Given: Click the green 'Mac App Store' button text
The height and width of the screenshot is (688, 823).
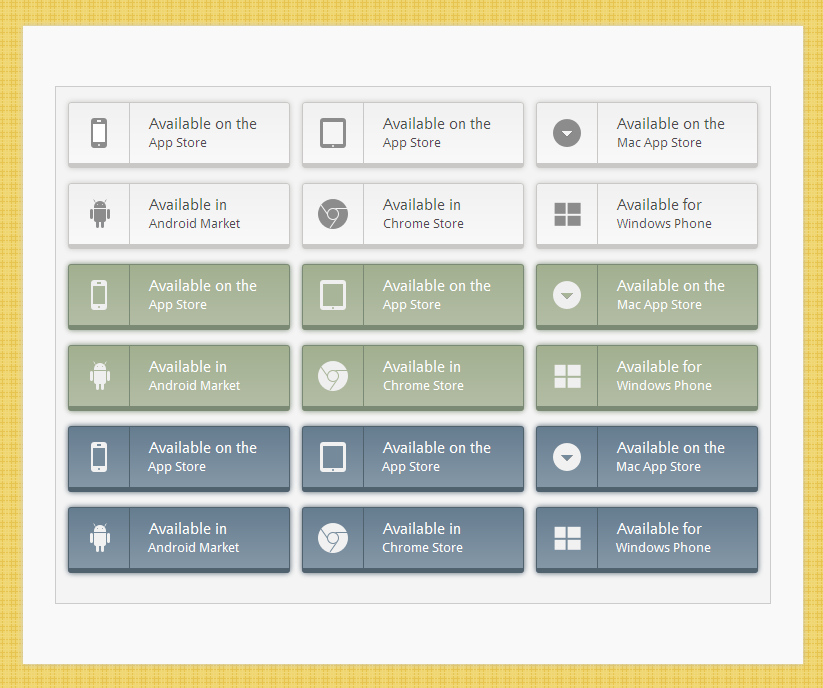Looking at the screenshot, I should click(659, 305).
